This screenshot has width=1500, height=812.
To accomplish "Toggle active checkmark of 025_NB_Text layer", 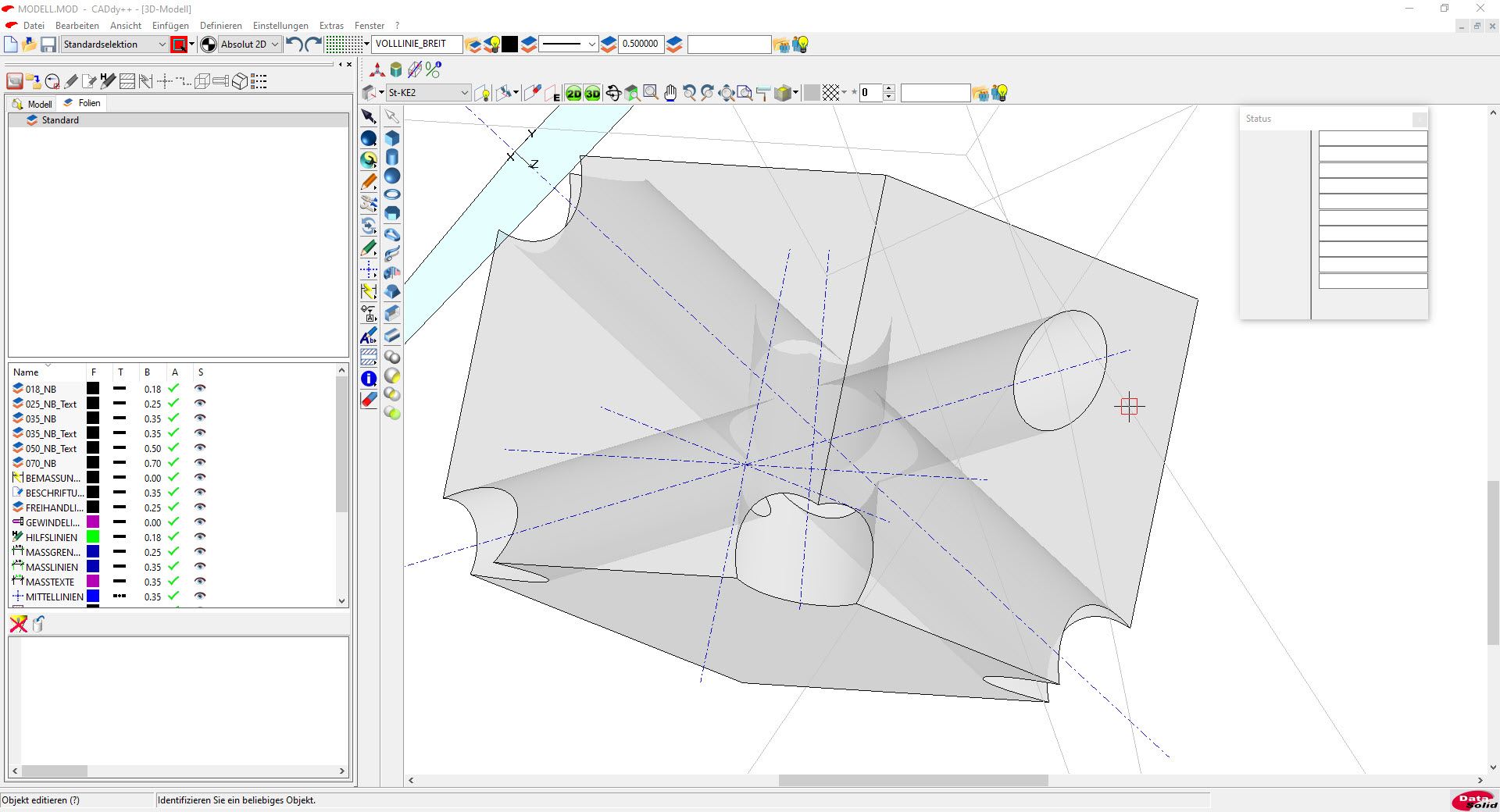I will click(173, 404).
